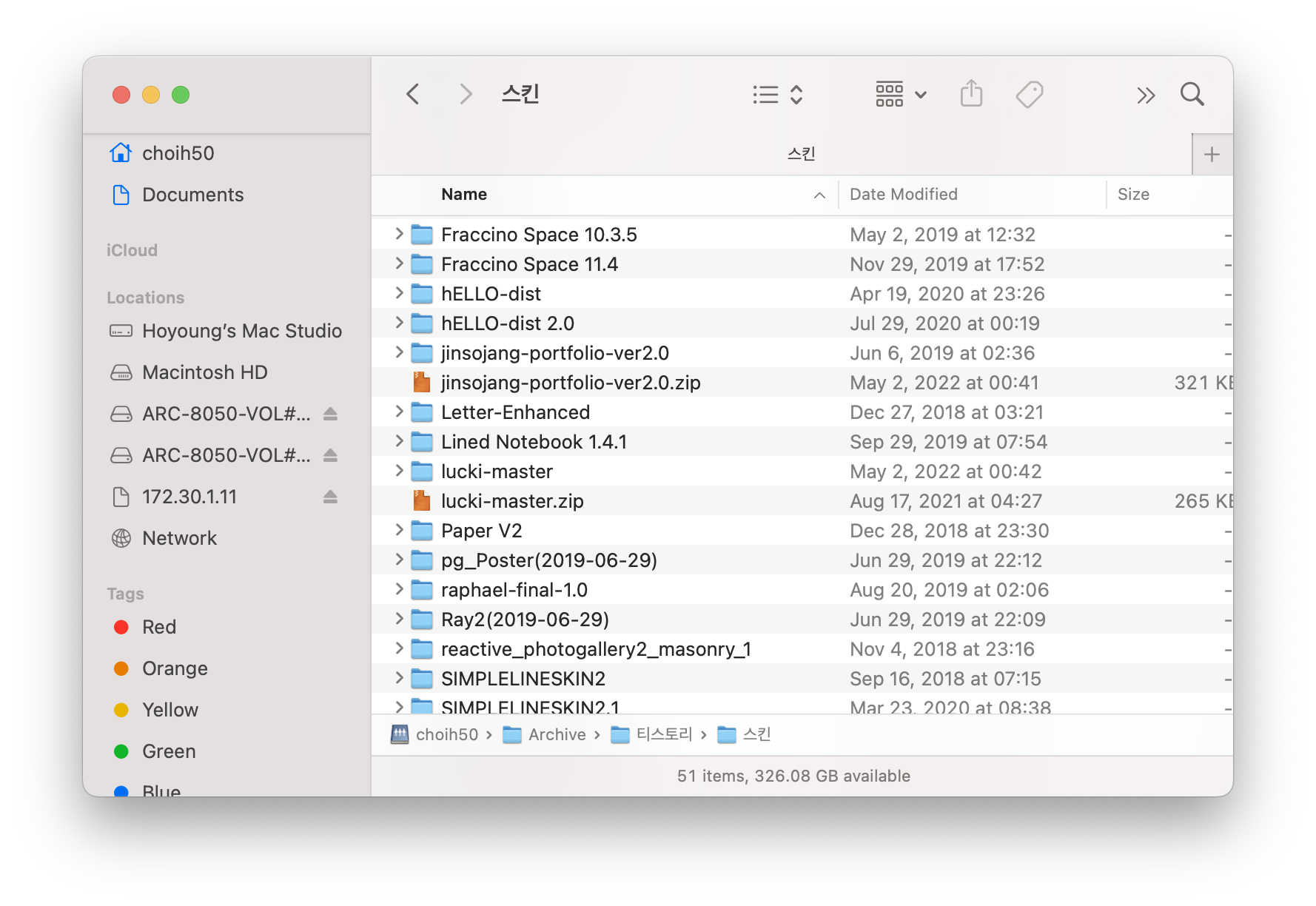The height and width of the screenshot is (906, 1316).
Task: Select the Ray2(2019-06-29) folder
Action: [802, 620]
